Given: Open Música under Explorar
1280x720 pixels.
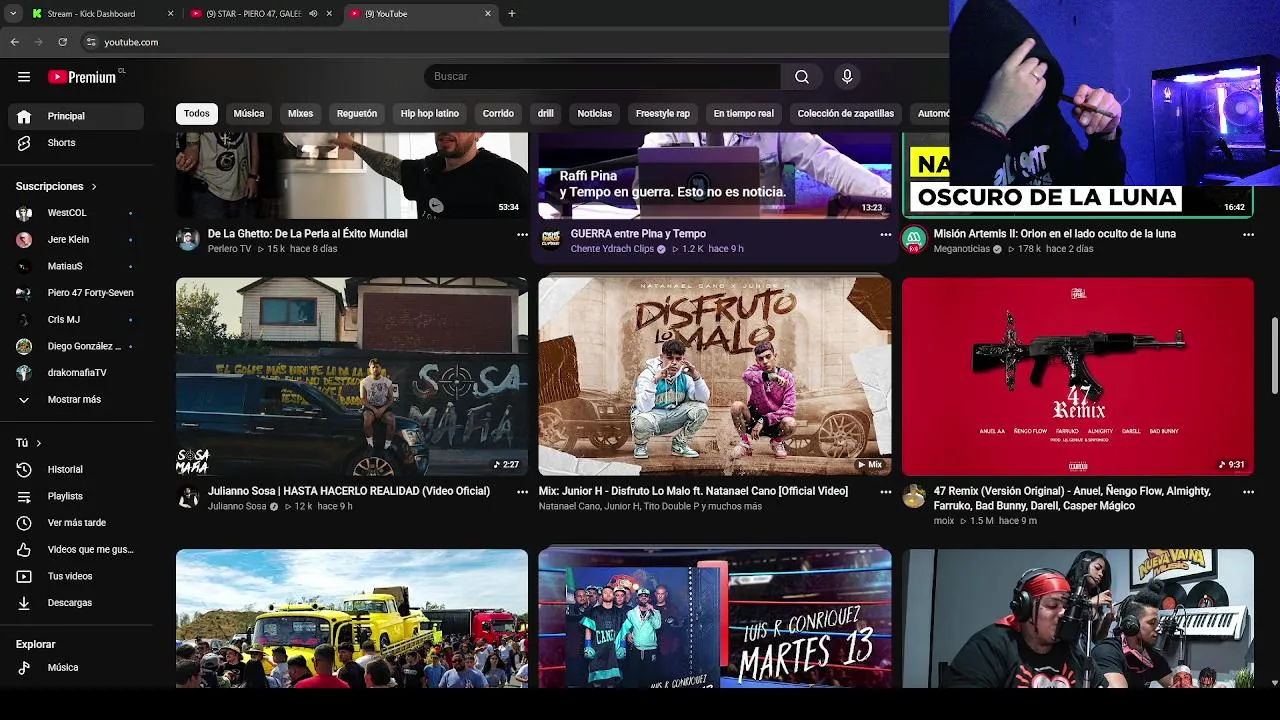Looking at the screenshot, I should point(76,667).
